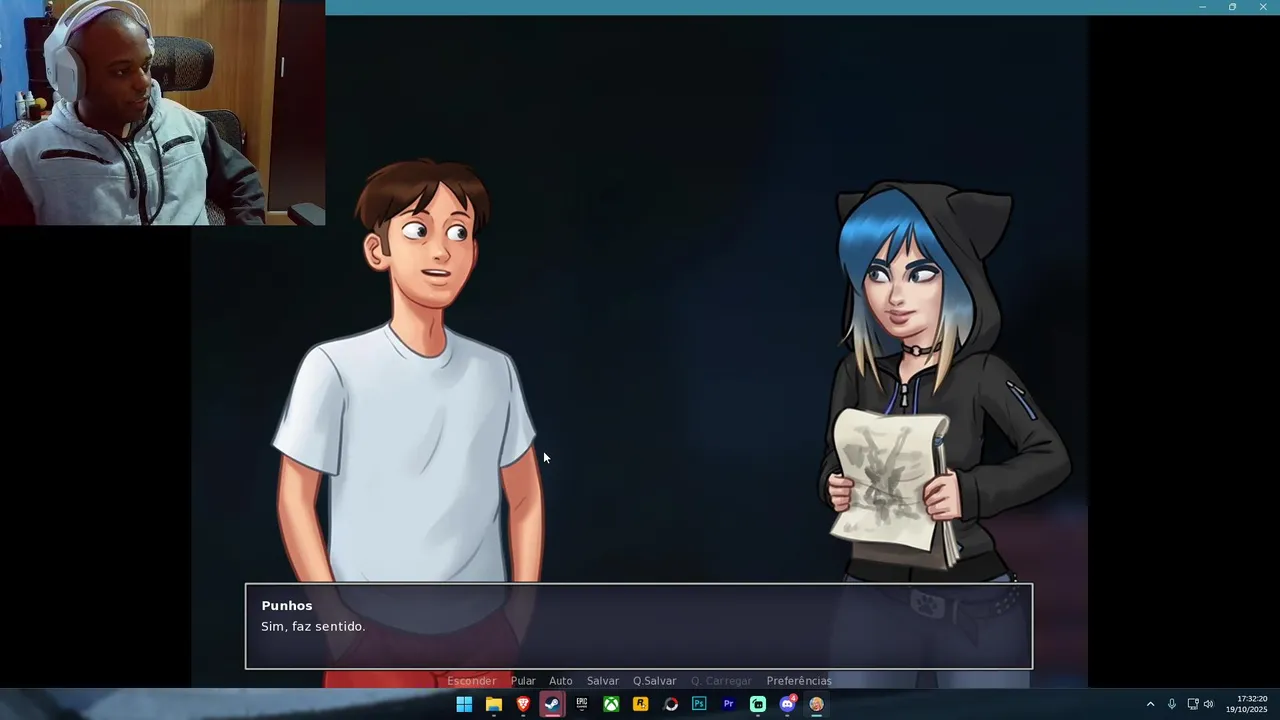Open Preferências menu
This screenshot has width=1280, height=720.
click(799, 681)
